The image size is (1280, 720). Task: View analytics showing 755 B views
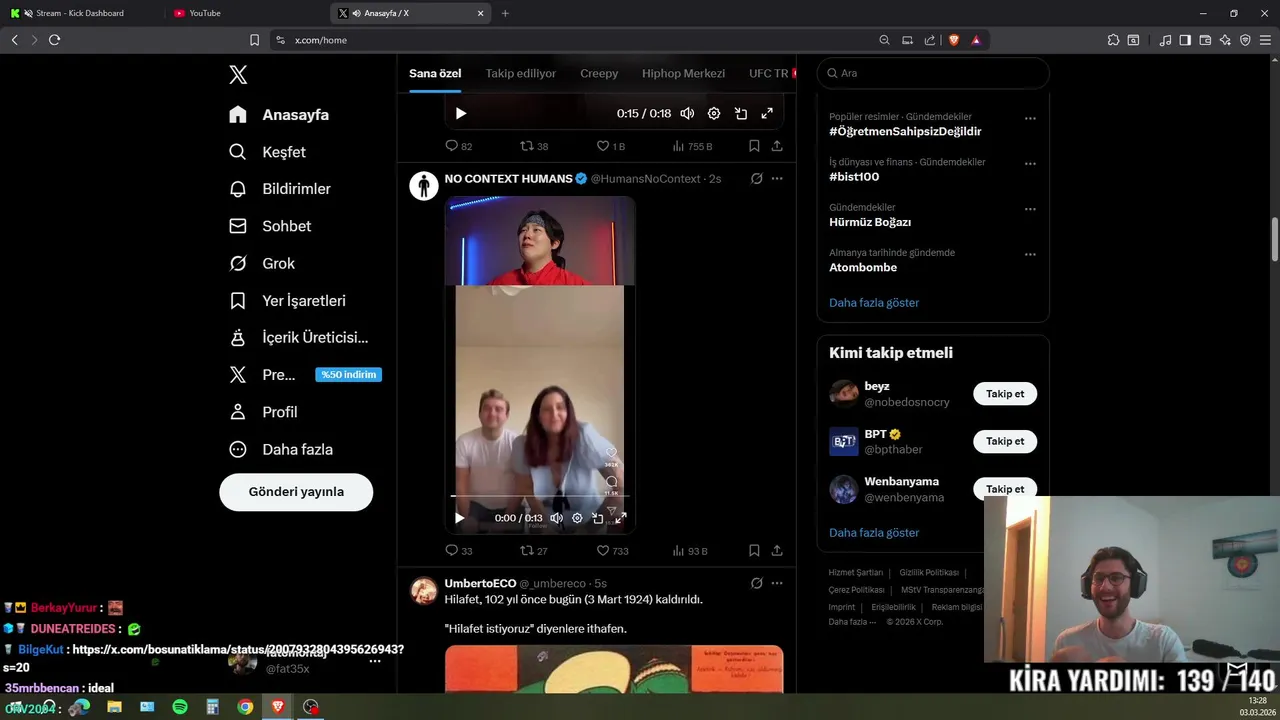click(692, 146)
